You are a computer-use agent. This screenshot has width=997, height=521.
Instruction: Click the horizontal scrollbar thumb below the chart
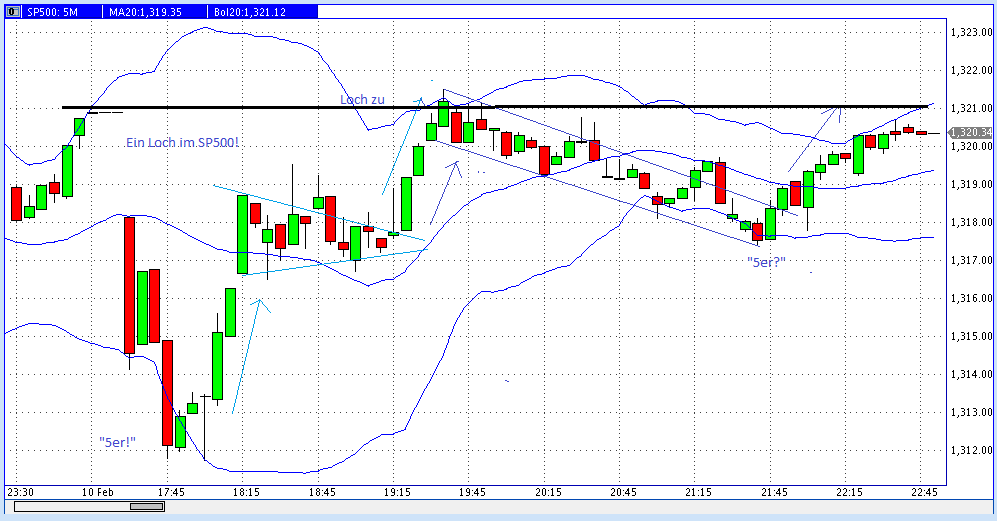[147, 506]
